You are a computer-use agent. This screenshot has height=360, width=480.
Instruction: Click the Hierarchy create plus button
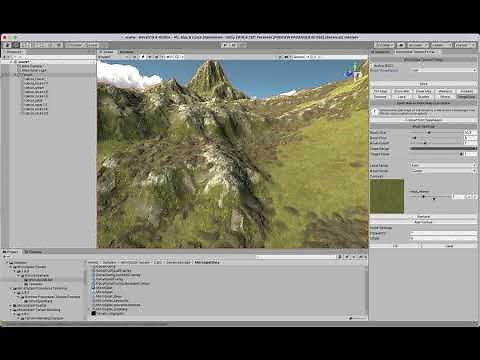[x=5, y=57]
